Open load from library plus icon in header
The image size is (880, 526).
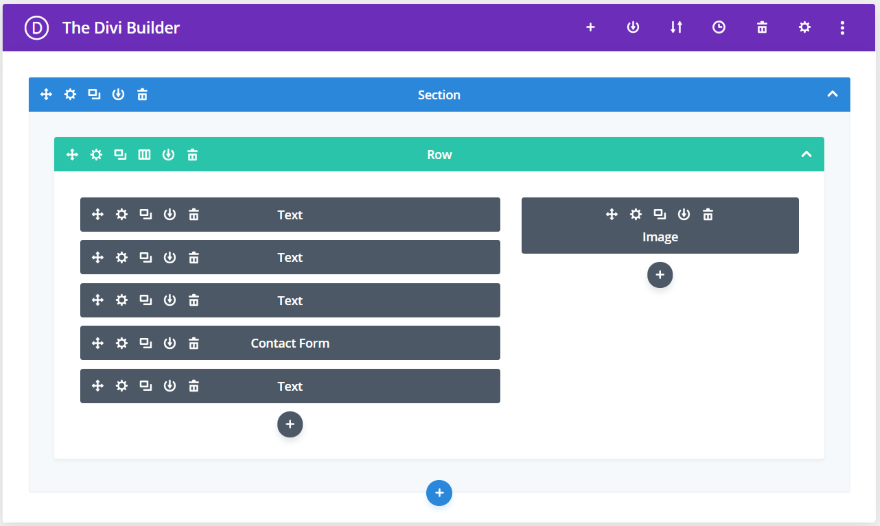[590, 27]
